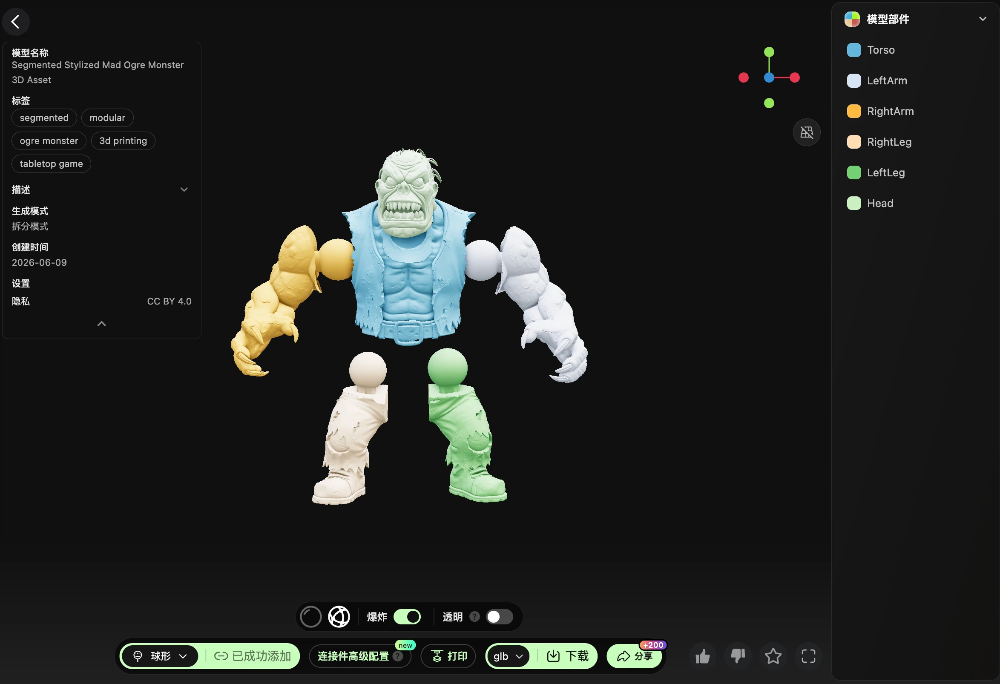1000x684 pixels.
Task: Click the blue torso model part
Action: pos(408,280)
